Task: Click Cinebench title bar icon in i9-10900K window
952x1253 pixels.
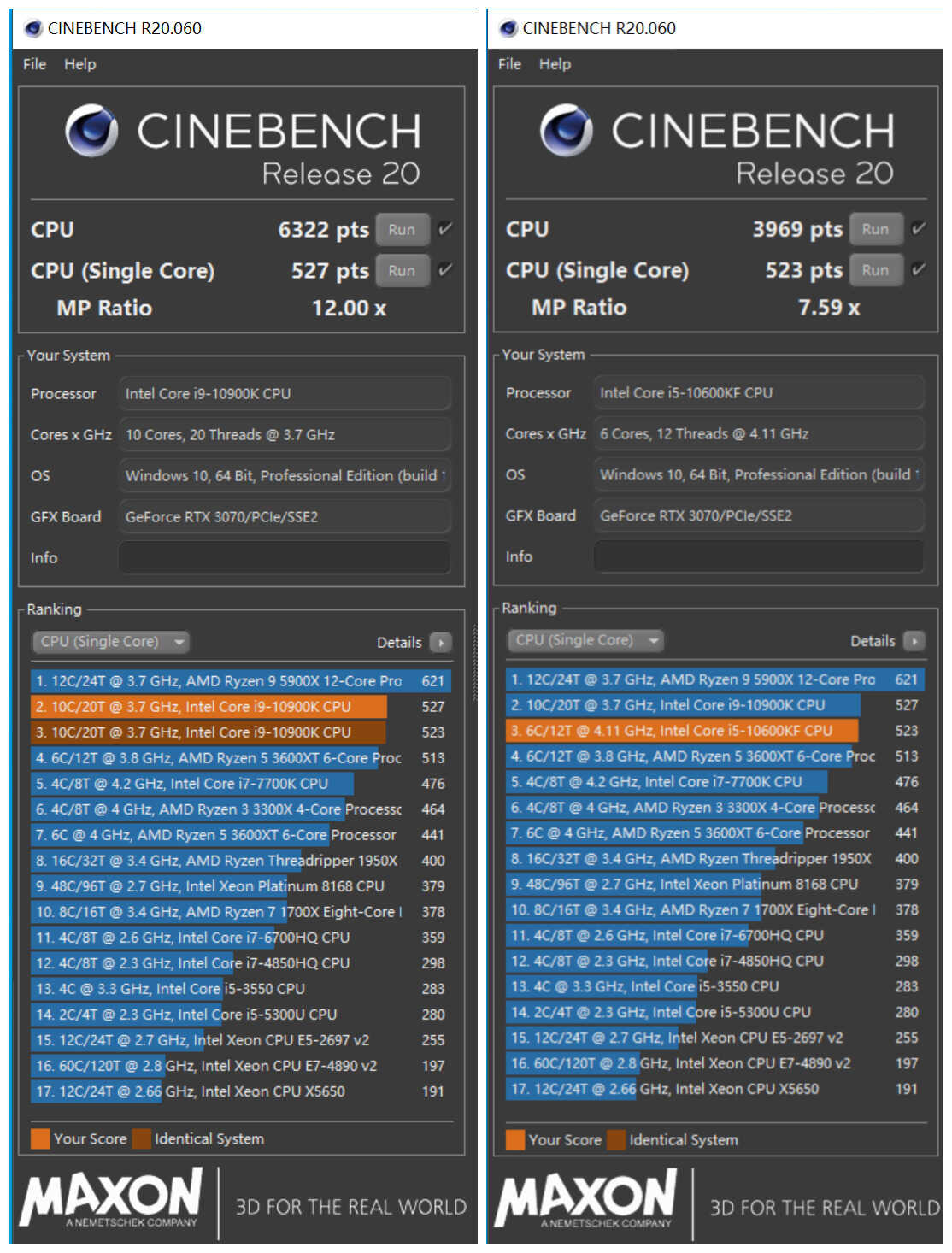Action: [x=33, y=29]
